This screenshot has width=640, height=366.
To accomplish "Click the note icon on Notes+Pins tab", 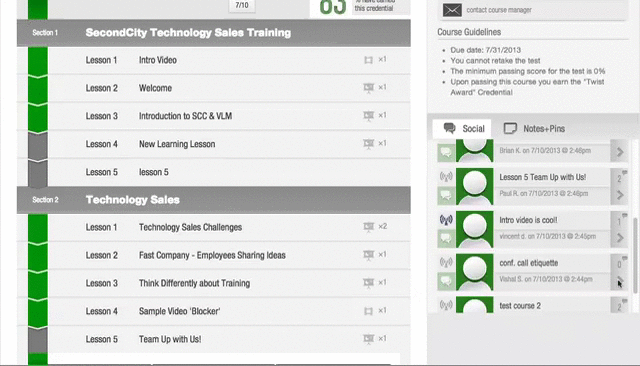I will click(x=510, y=129).
